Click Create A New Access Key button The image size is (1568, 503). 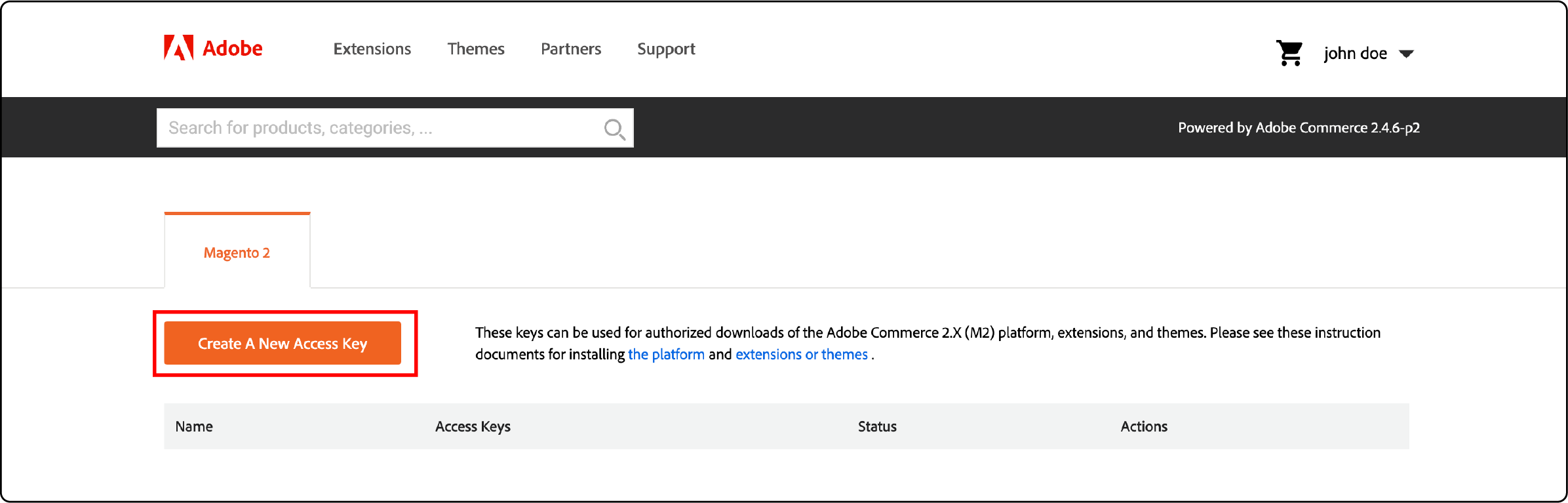[x=283, y=343]
